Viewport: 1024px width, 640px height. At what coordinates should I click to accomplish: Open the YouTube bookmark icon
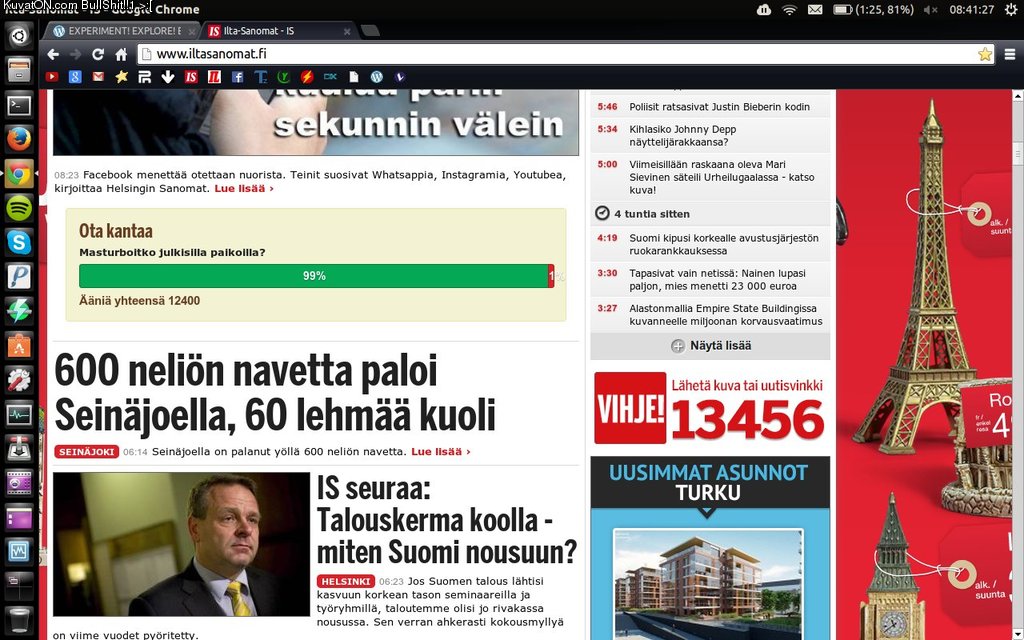point(51,76)
